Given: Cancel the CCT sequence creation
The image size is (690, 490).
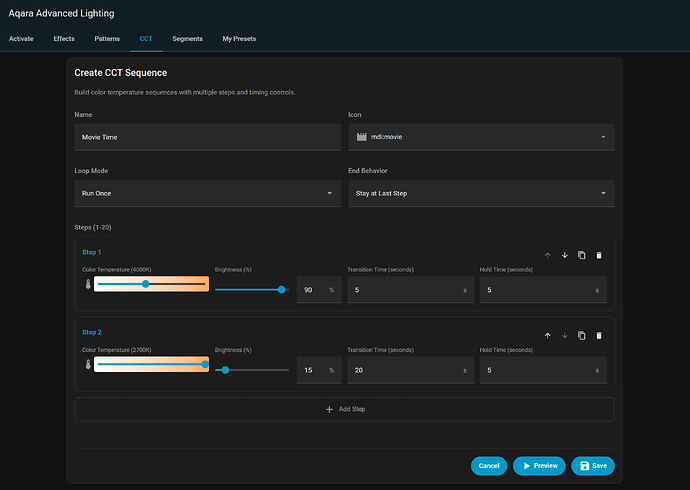Looking at the screenshot, I should [489, 466].
